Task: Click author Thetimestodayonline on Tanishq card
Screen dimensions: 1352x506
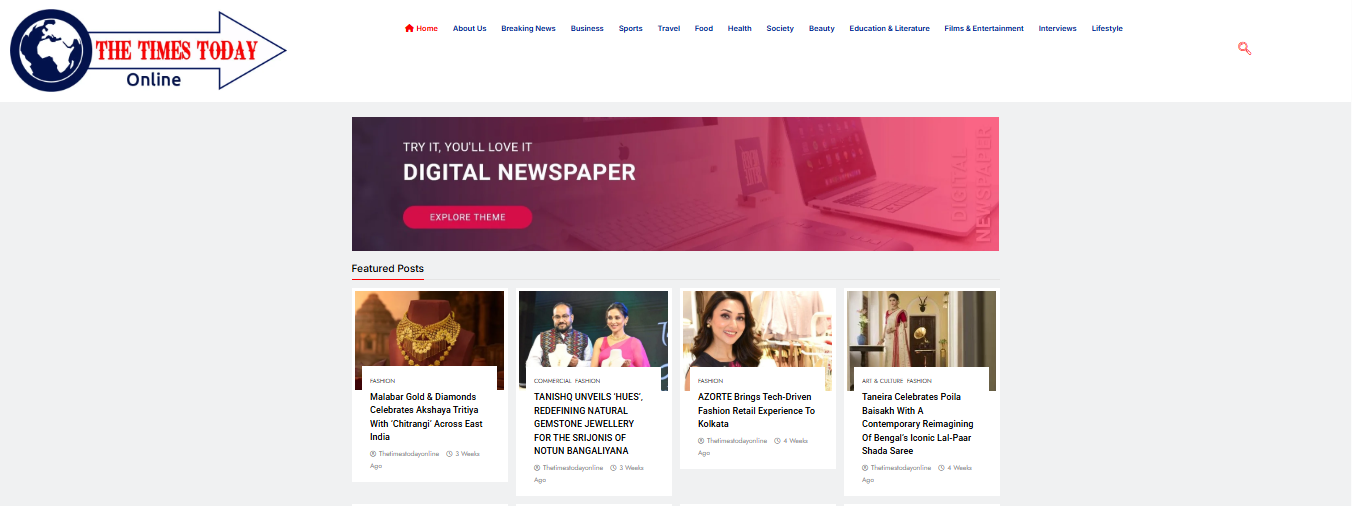Action: (572, 468)
